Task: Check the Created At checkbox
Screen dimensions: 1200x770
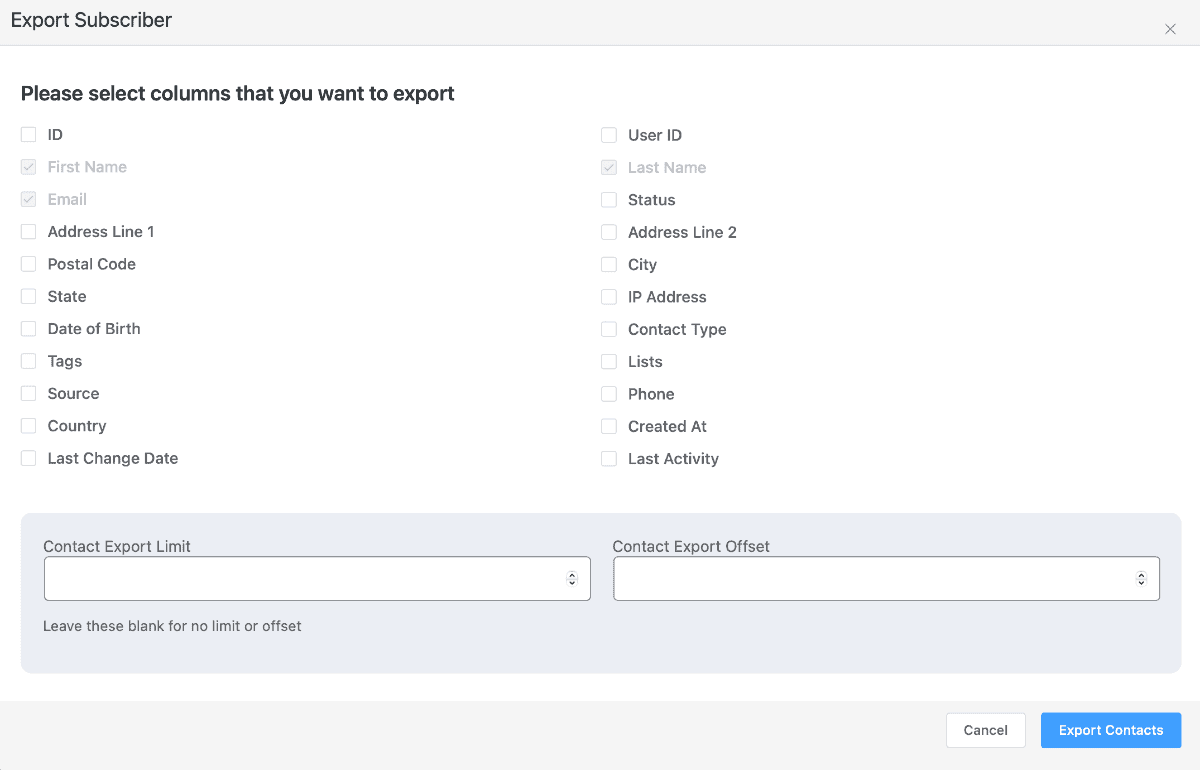Action: click(609, 426)
